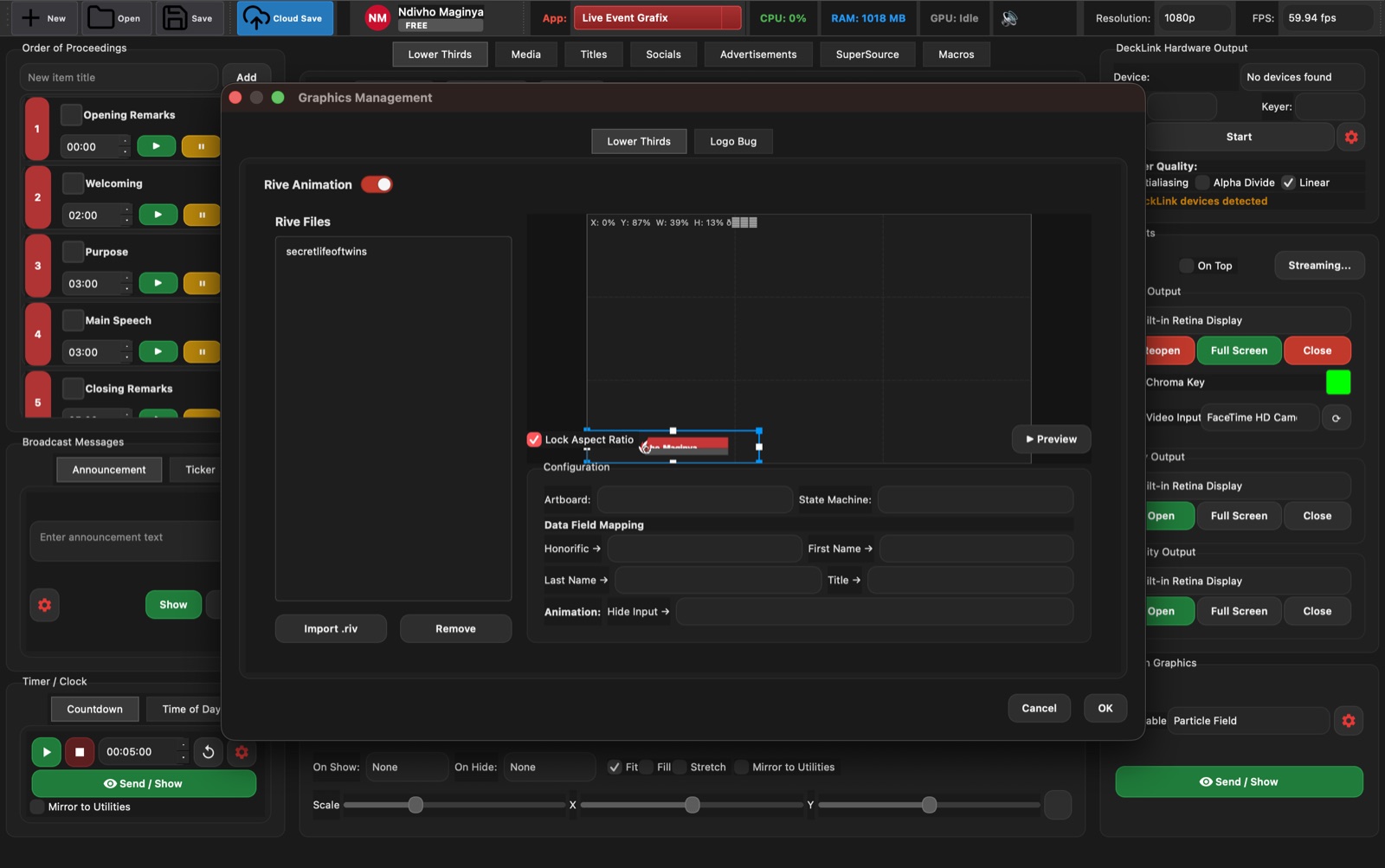Screen dimensions: 1385x868
Task: Refresh the Video Input camera list
Action: (1336, 418)
